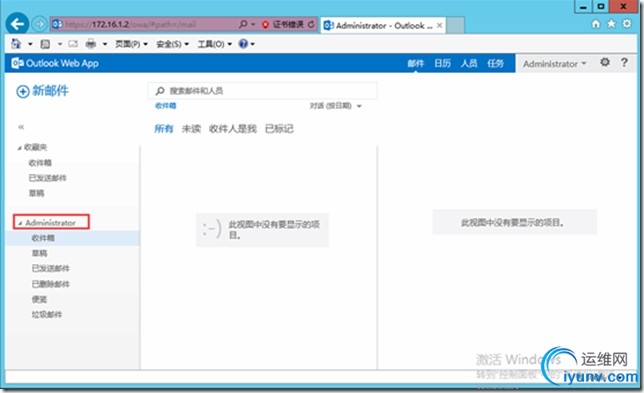Image resolution: width=644 pixels, height=393 pixels.
Task: Switch to the 邮件 navigation tab
Action: point(415,64)
